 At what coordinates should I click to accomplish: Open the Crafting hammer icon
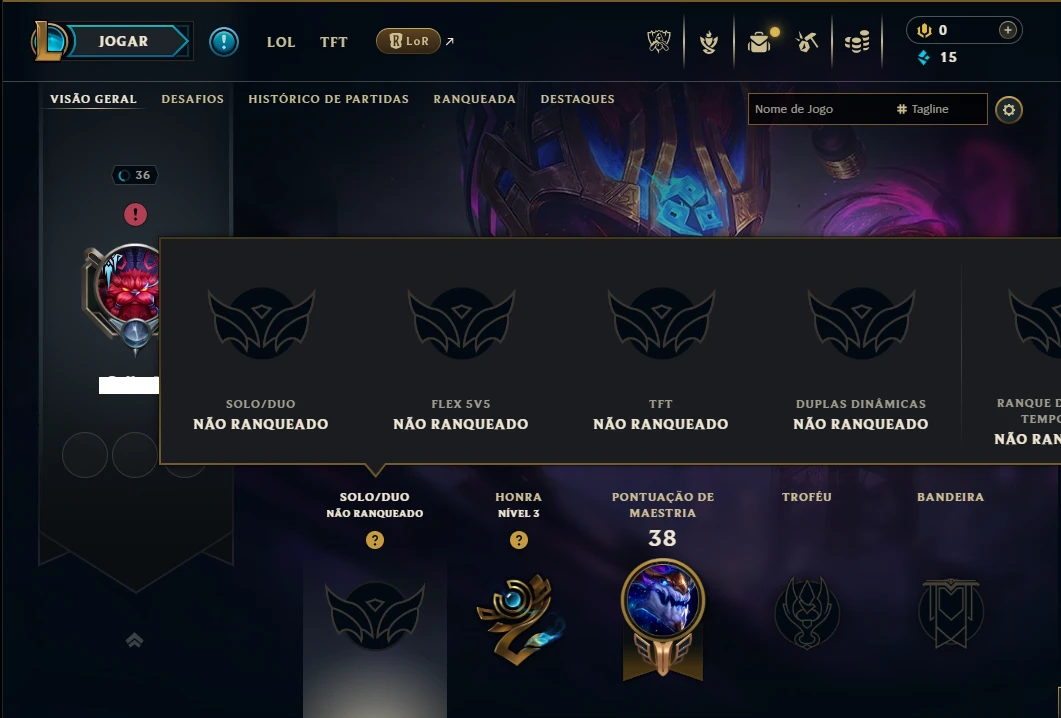pos(807,42)
